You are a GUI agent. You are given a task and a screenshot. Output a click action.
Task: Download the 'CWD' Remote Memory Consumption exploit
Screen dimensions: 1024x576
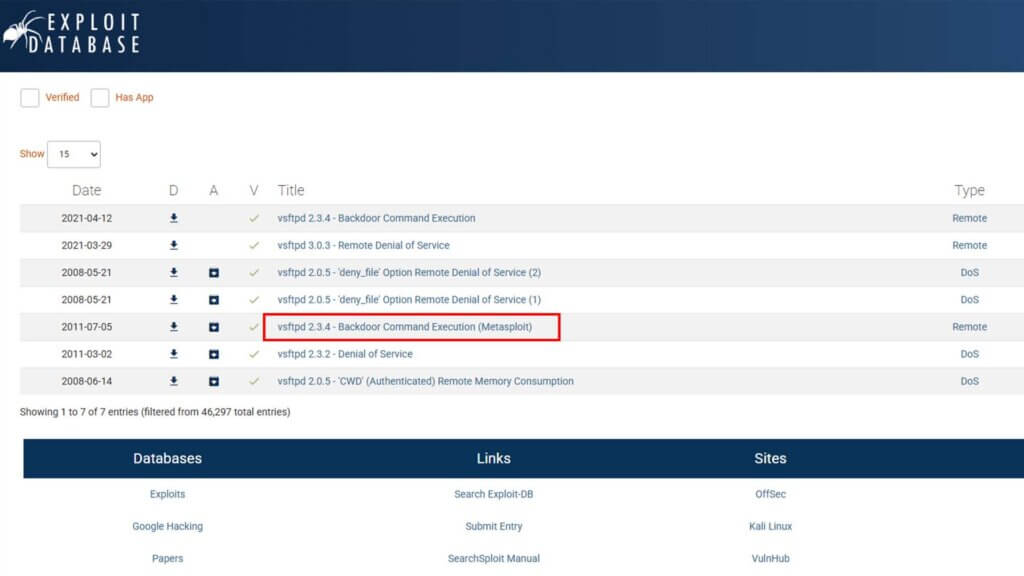click(x=174, y=381)
